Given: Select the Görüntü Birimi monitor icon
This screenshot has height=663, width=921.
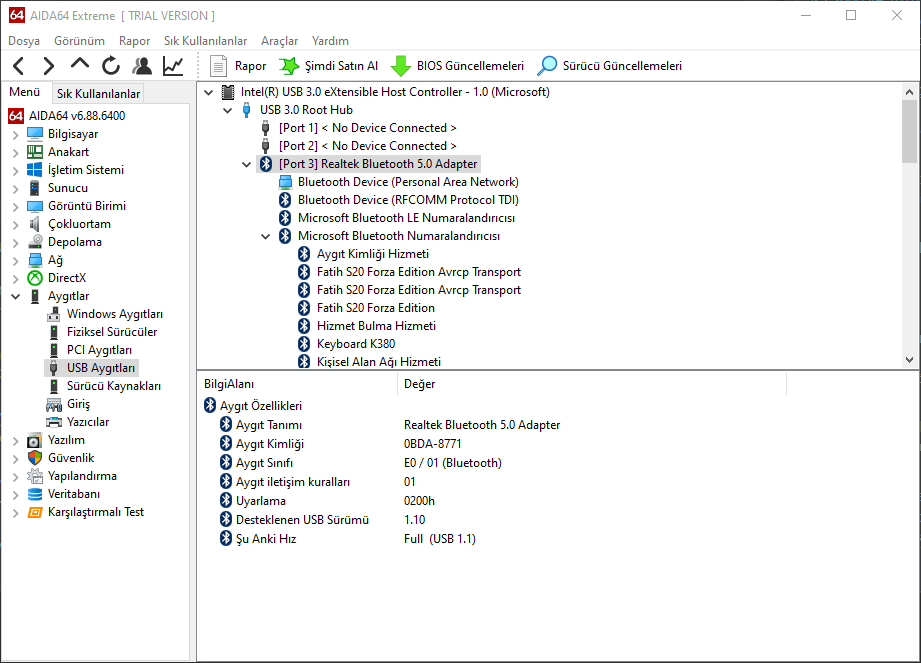Looking at the screenshot, I should tap(35, 206).
